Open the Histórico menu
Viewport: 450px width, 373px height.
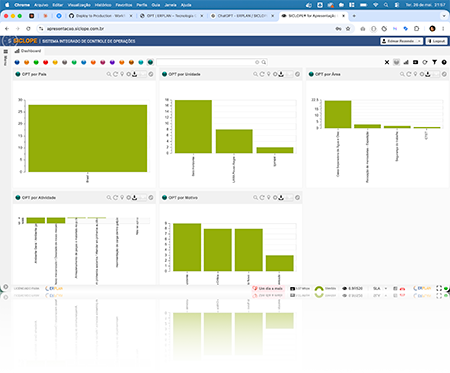coord(103,5)
